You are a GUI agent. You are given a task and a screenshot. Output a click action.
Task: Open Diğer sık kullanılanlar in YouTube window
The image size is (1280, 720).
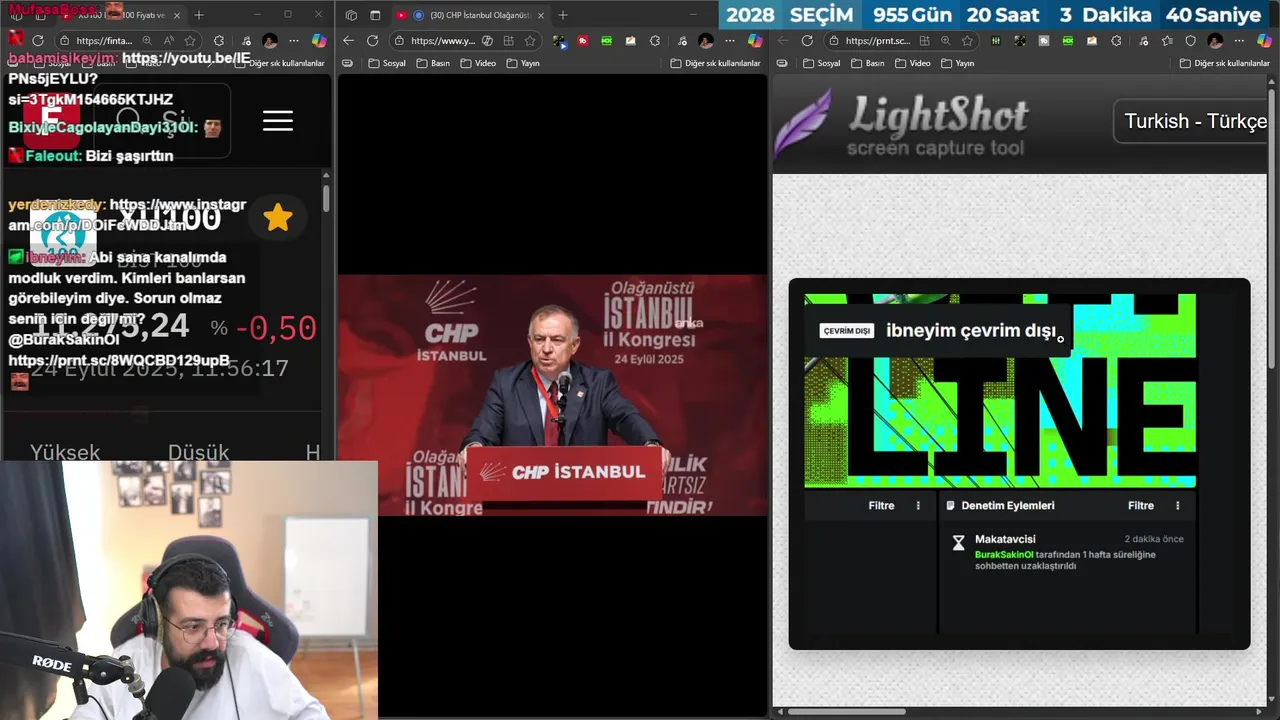coord(715,63)
